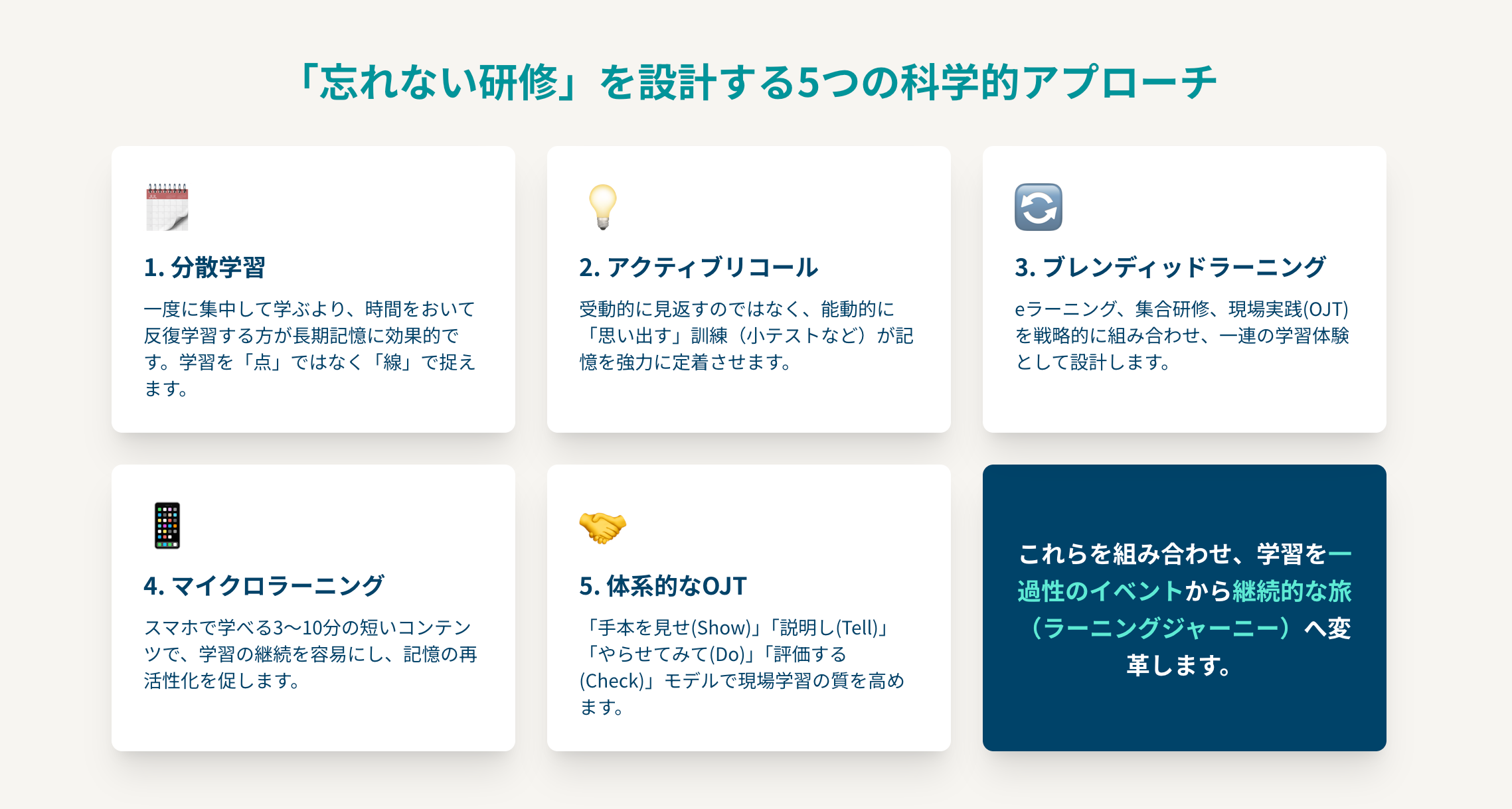Click the blue sync arrows icon

click(x=1039, y=207)
